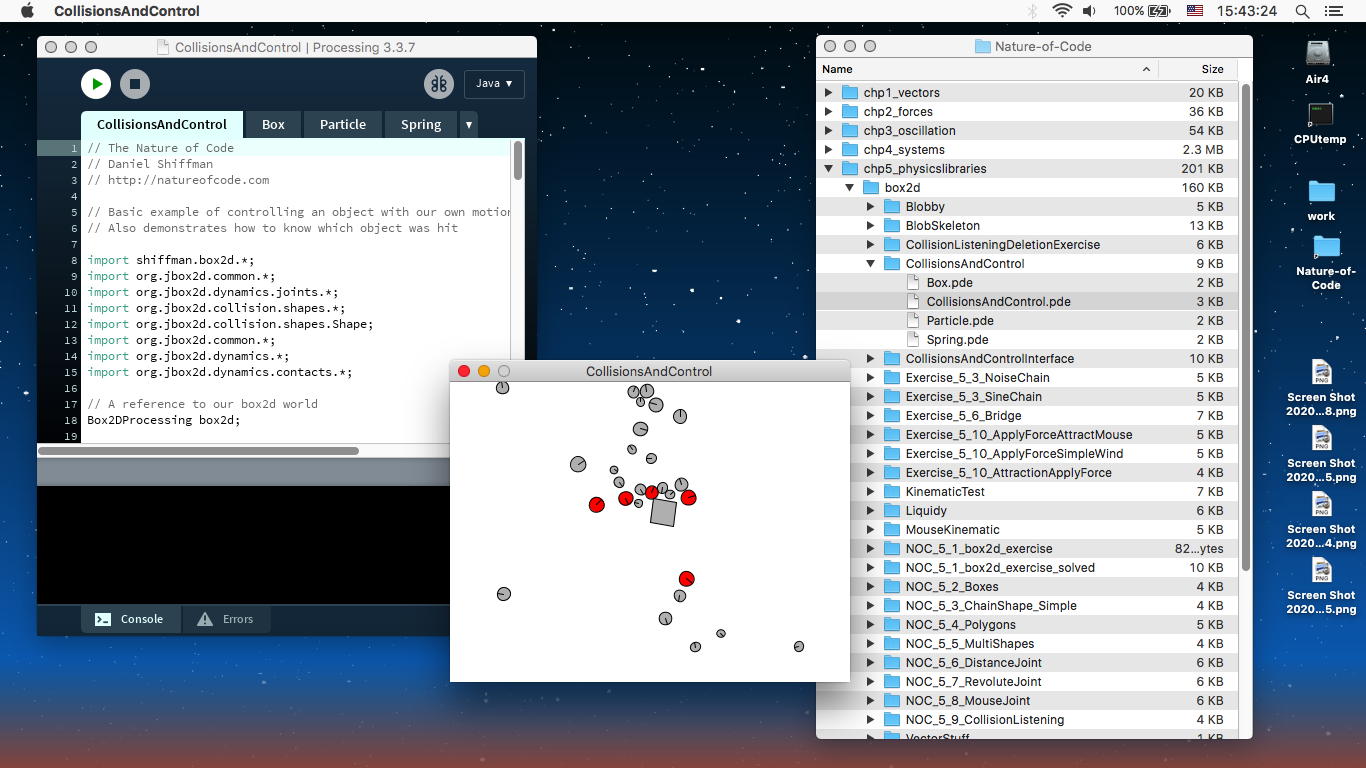
Task: Collapse the box2d folder
Action: [849, 188]
